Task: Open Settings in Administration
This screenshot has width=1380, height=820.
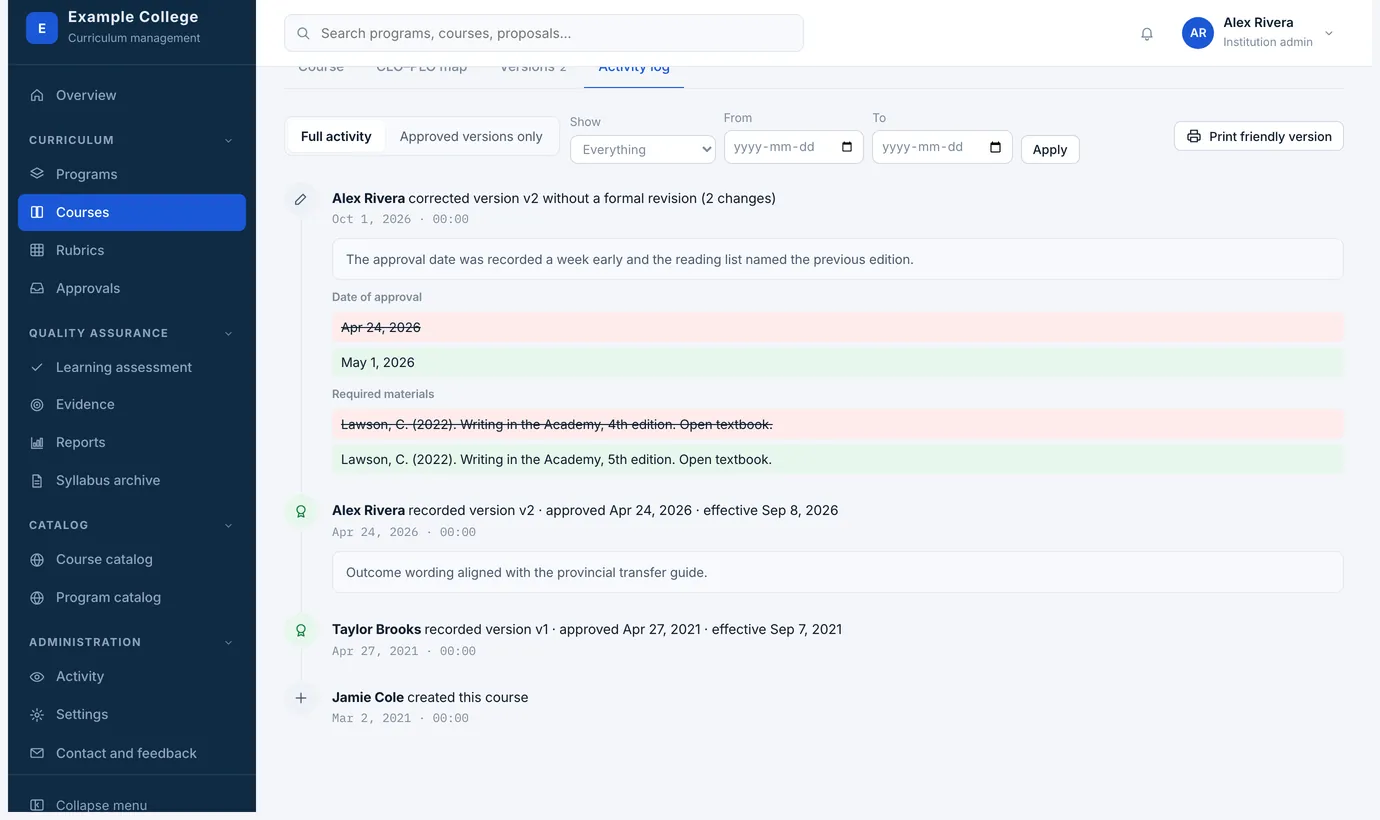Action: click(x=132, y=715)
